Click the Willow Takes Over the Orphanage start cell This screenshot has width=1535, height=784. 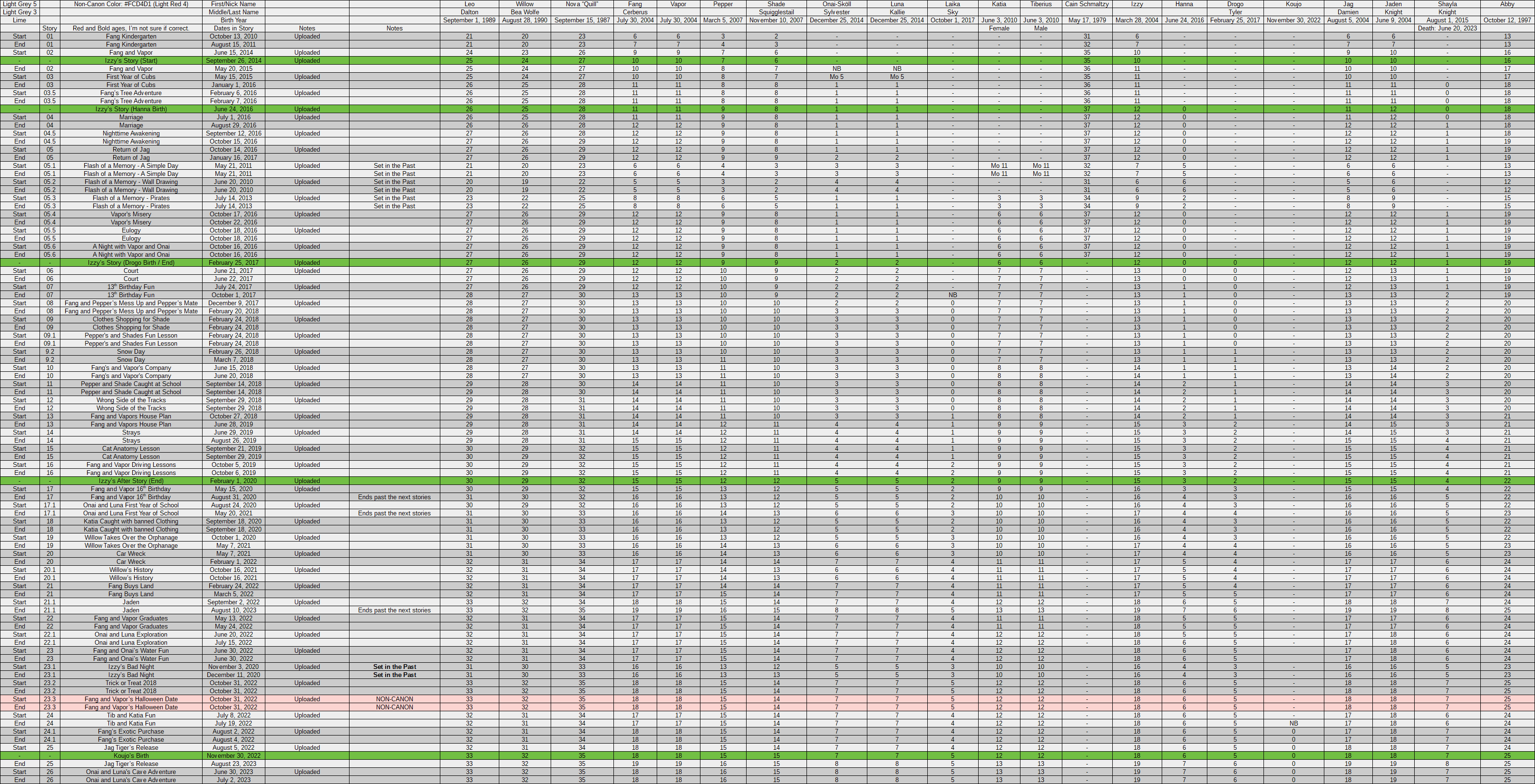click(x=130, y=537)
